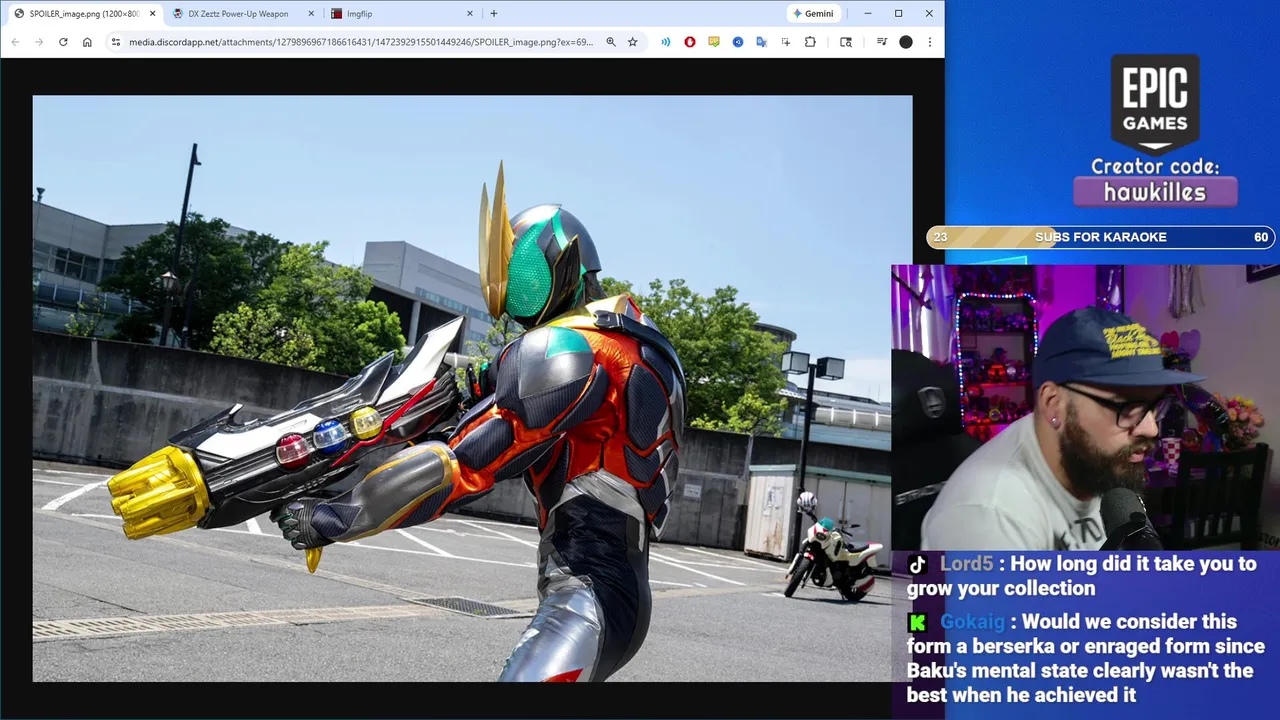Screen dimensions: 1280x720
Task: Click the media.discordapp.net address bar
Action: (360, 42)
